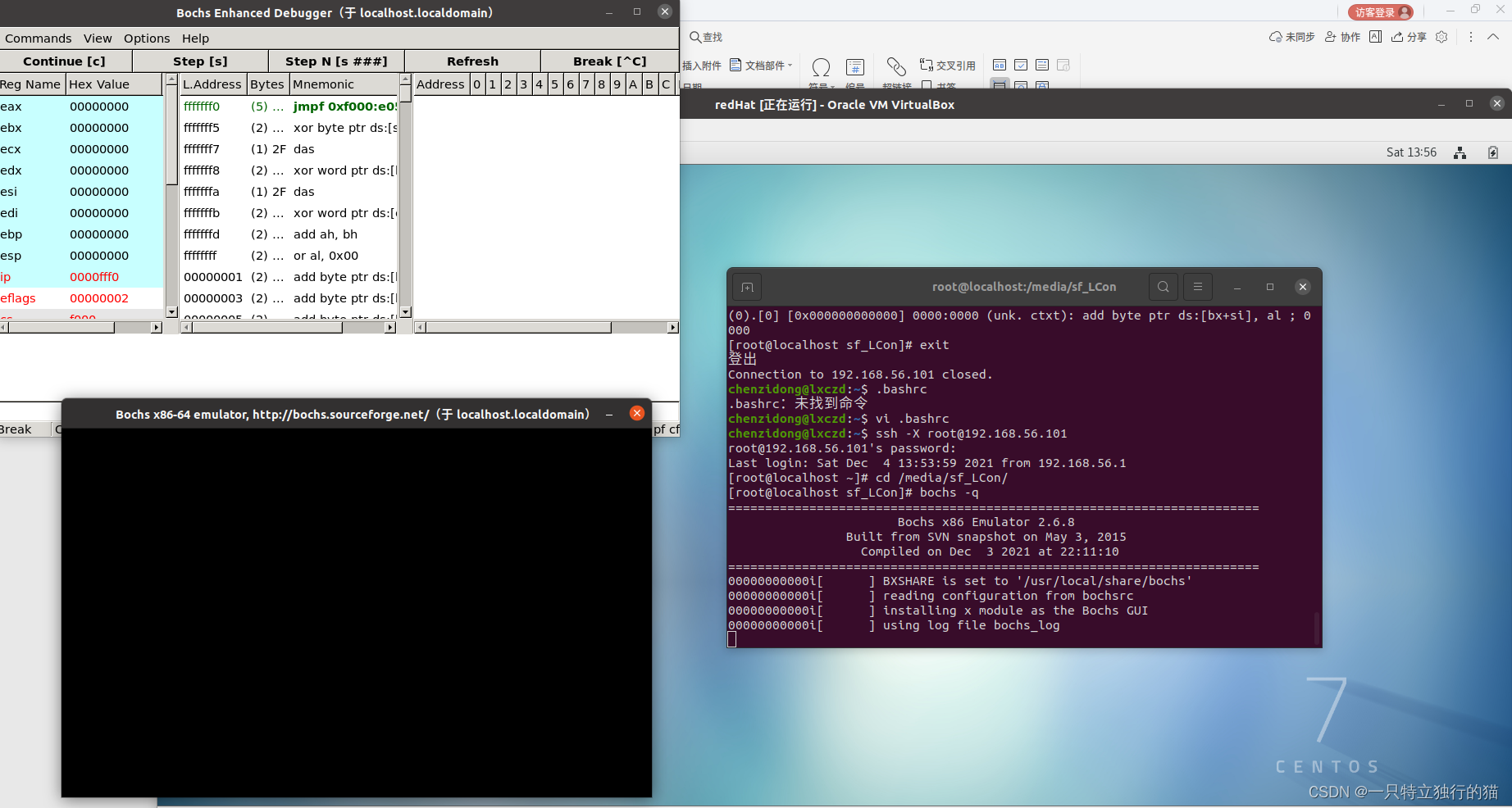Select the eflags register row
Screen dimensions: 1512x808
tap(81, 298)
